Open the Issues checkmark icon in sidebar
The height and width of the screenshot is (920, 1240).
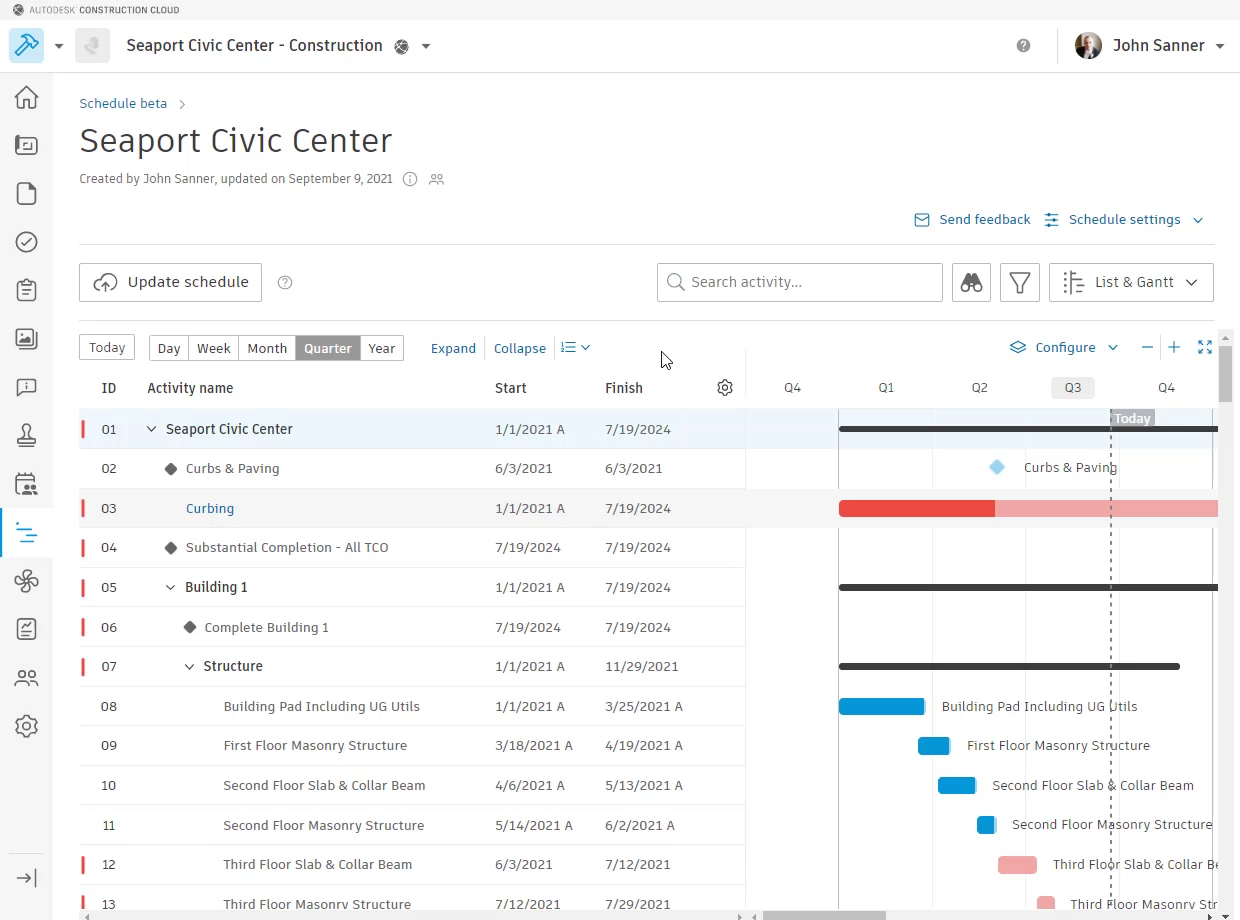coord(26,242)
